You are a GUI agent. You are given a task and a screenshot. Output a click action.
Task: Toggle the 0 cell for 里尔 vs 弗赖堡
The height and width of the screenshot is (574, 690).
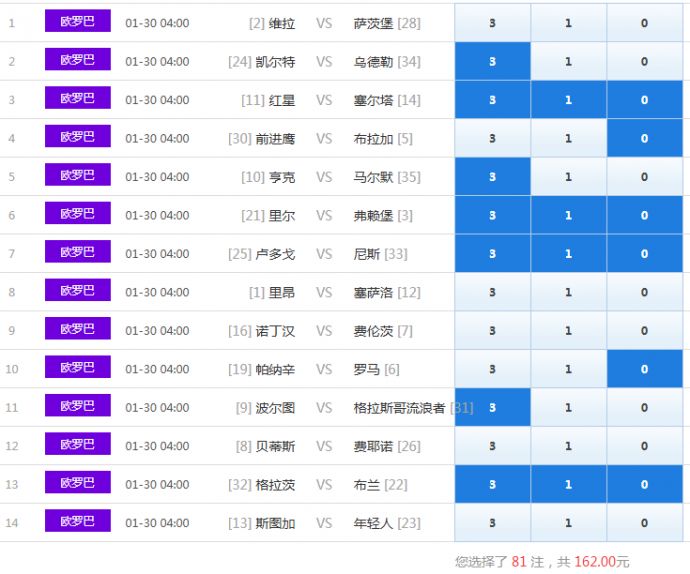(x=645, y=216)
